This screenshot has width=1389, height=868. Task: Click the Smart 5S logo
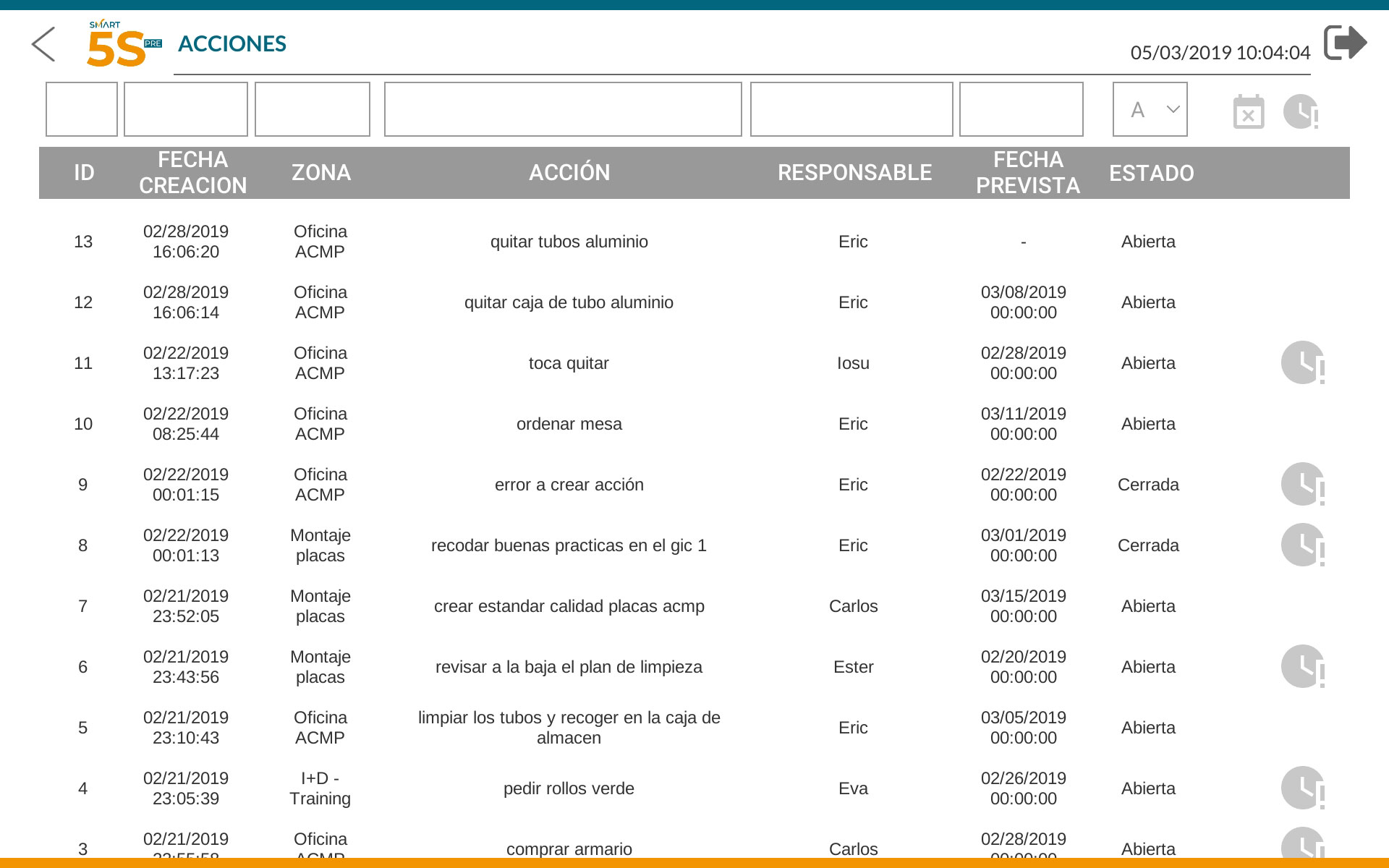pos(123,45)
